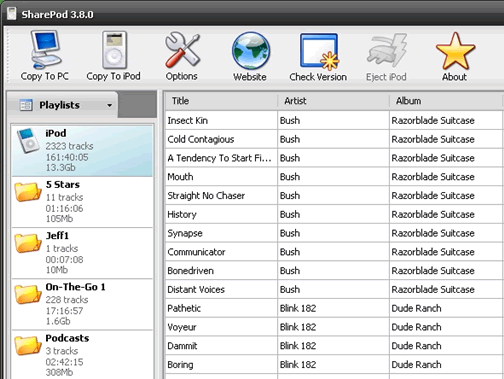Click the Copy To PC computer icon
Screen dimensions: 504x379
coord(46,49)
